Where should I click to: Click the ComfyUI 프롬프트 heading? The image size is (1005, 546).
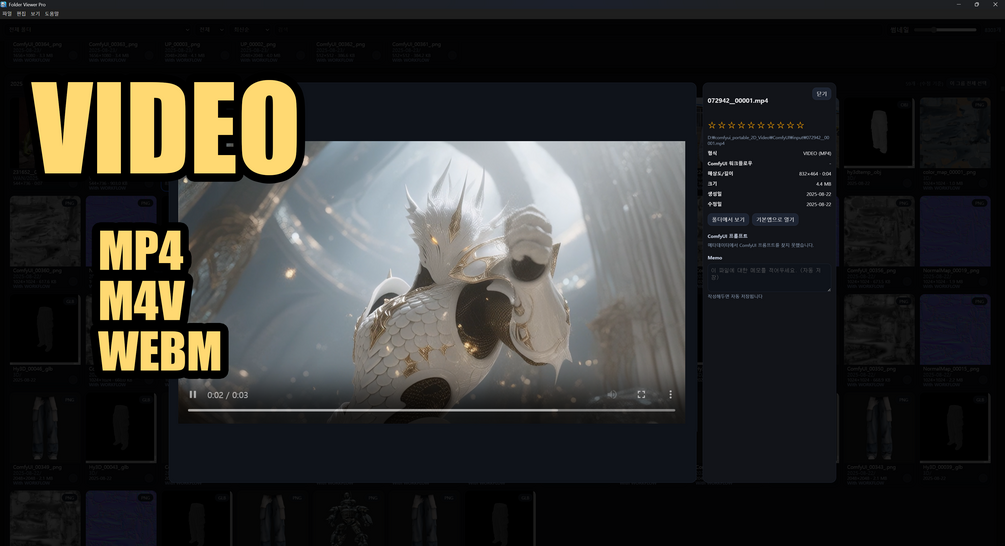pos(727,236)
